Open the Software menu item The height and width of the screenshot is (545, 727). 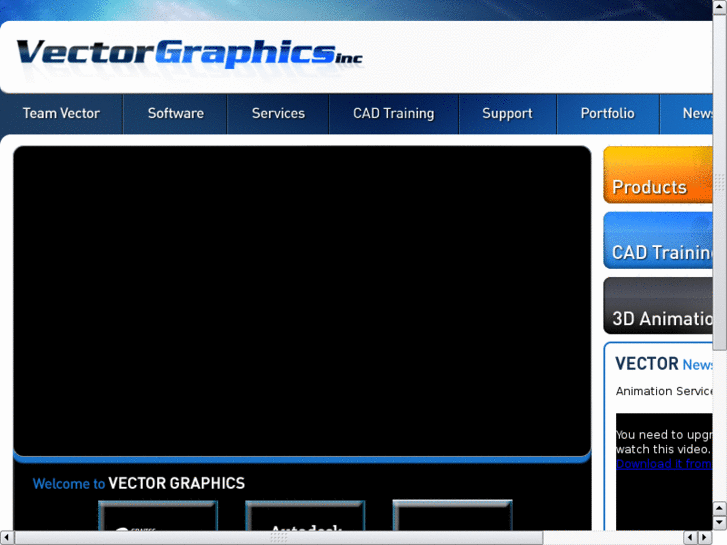coord(175,114)
